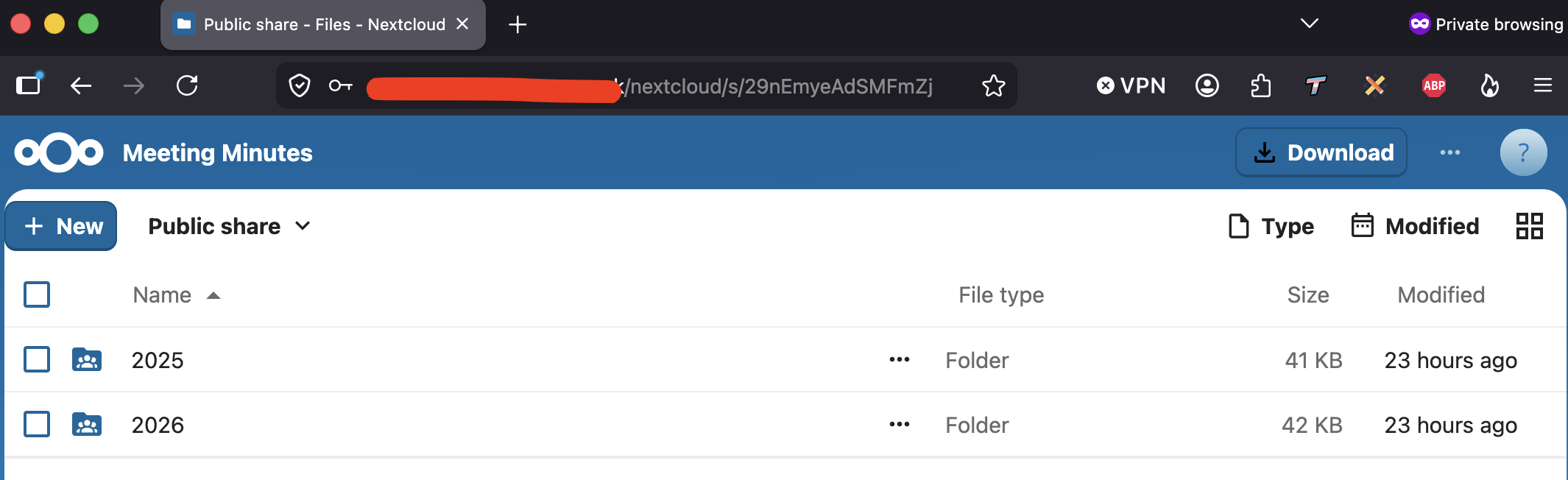Tick the checkbox for 2026 folder

coord(37,425)
